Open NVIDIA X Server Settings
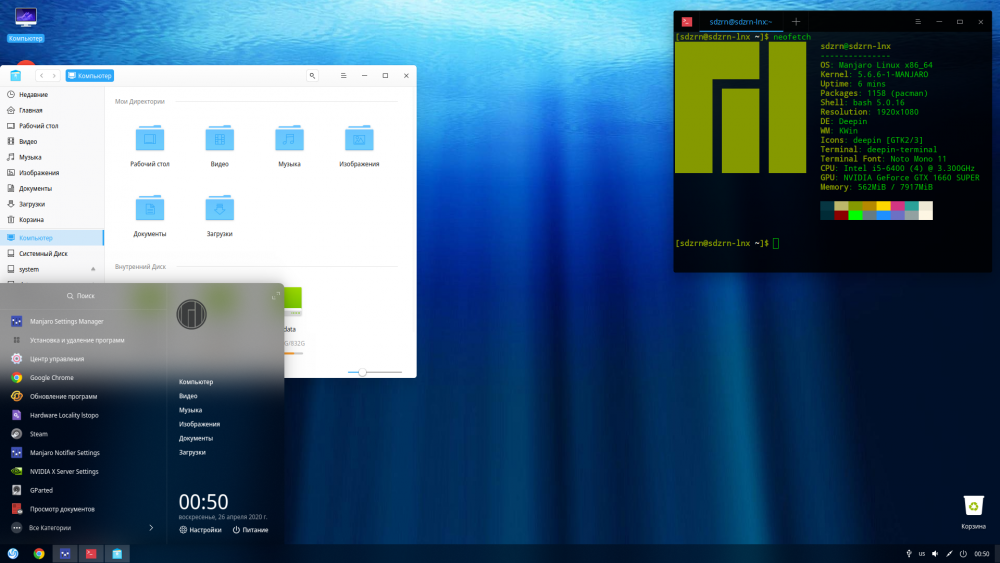This screenshot has height=563, width=1000. [64, 471]
